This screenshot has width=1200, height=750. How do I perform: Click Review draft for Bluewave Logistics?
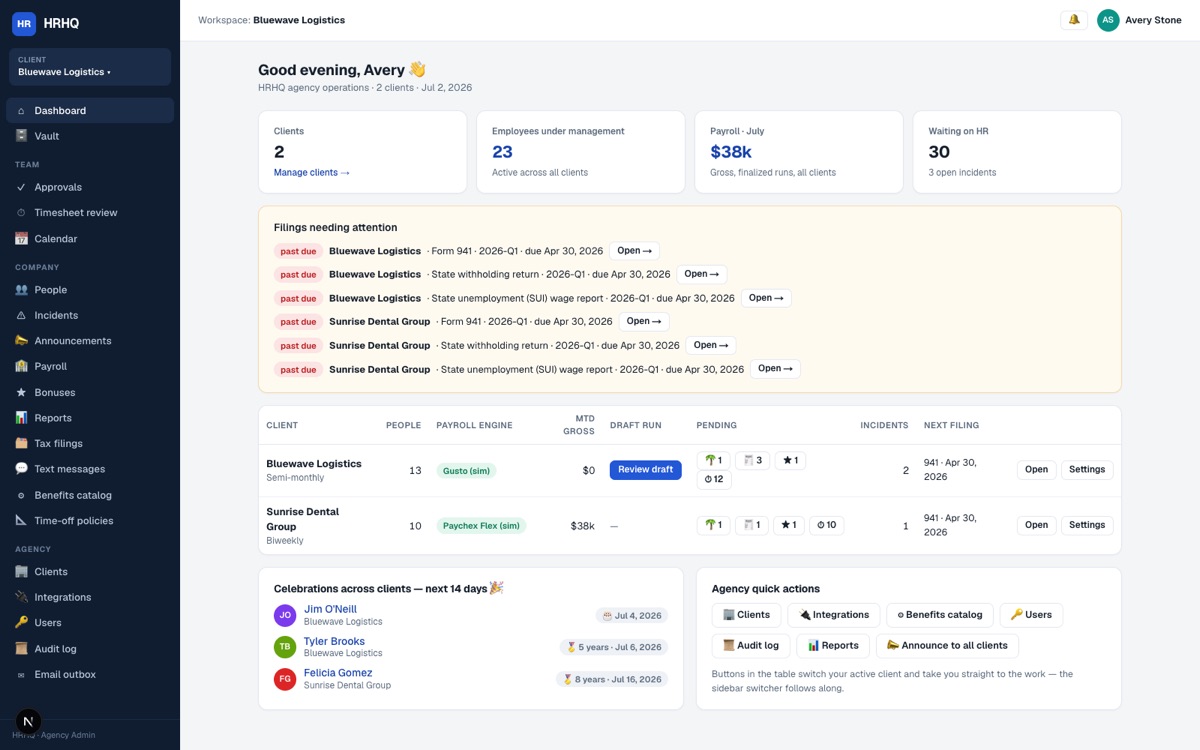tap(645, 470)
